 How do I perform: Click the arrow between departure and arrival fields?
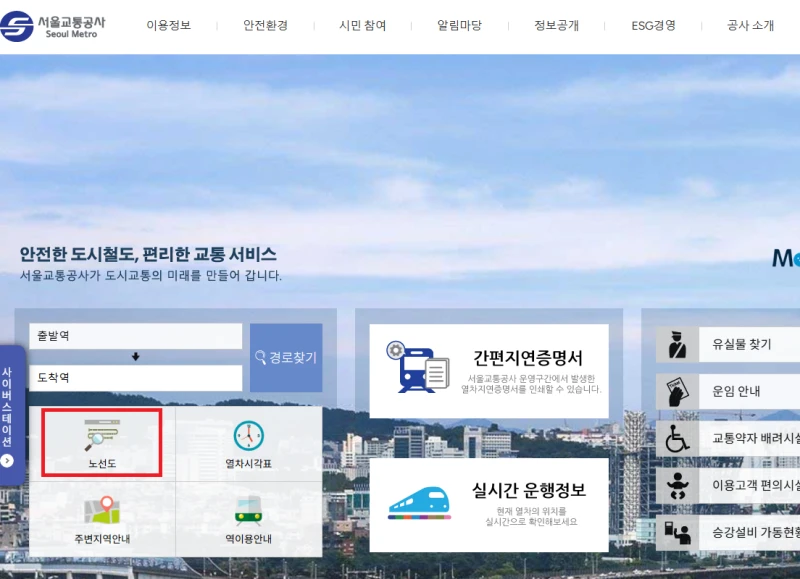tap(135, 357)
